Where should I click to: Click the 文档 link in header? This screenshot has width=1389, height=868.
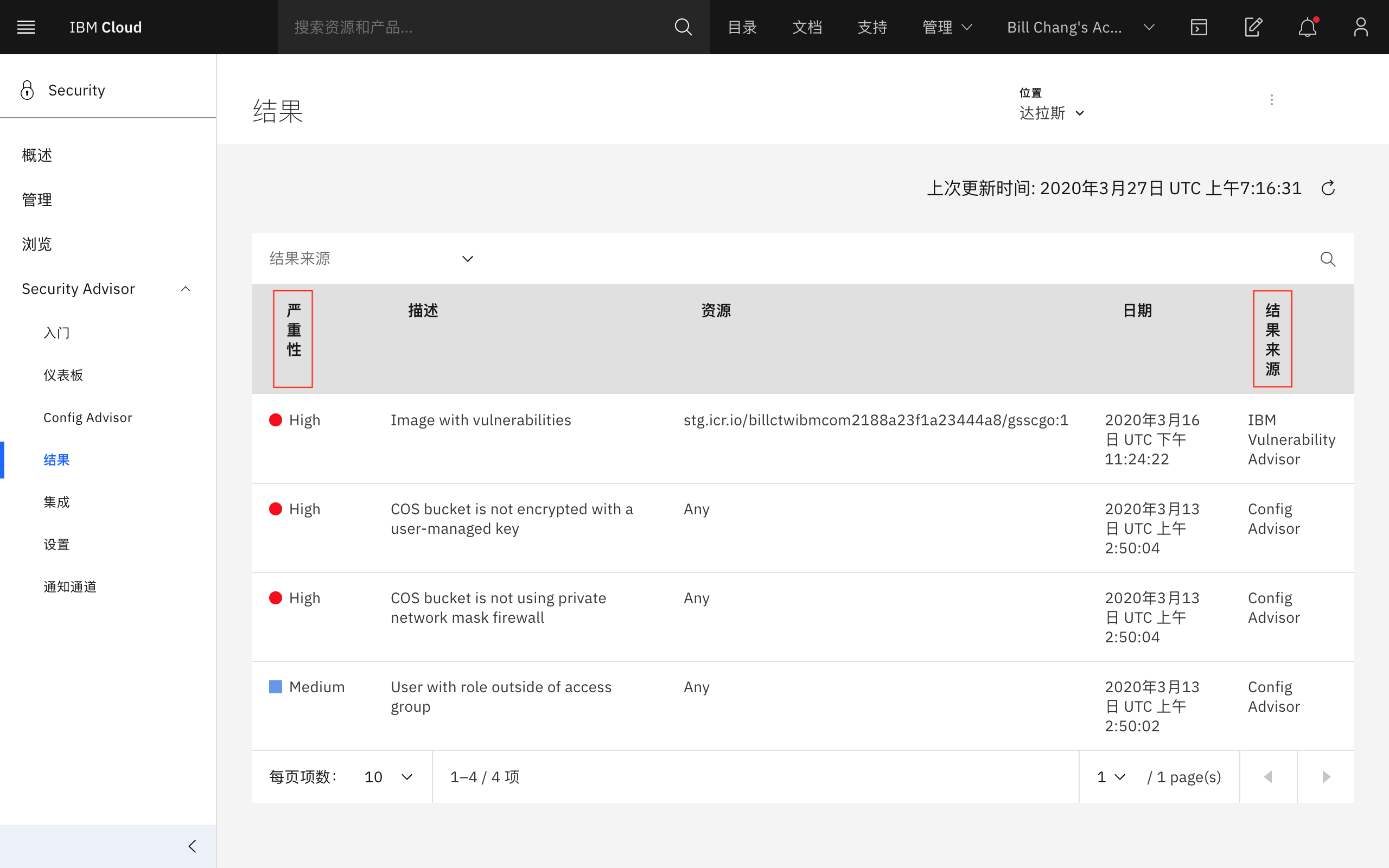[x=807, y=27]
